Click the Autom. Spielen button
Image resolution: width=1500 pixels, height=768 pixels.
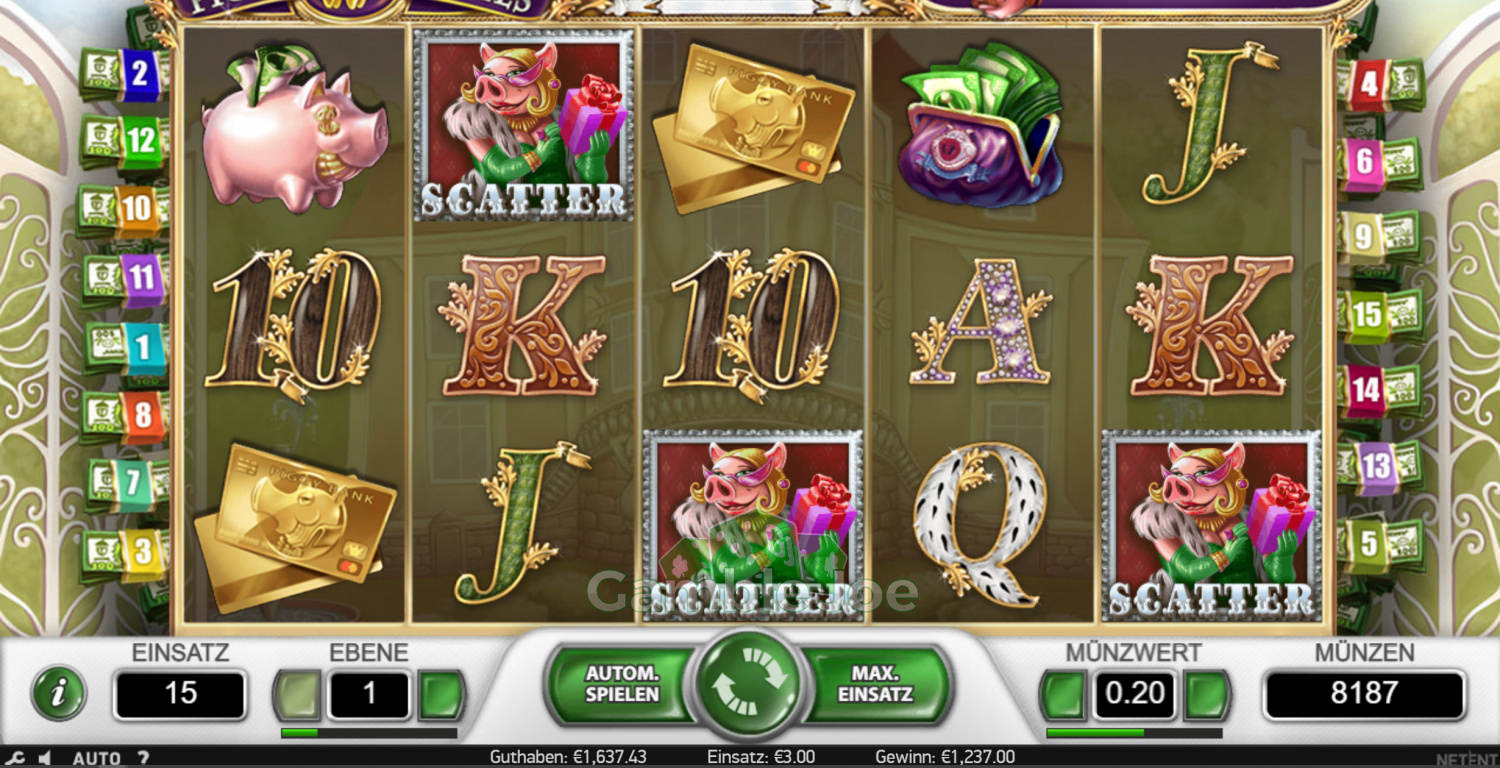coord(622,684)
